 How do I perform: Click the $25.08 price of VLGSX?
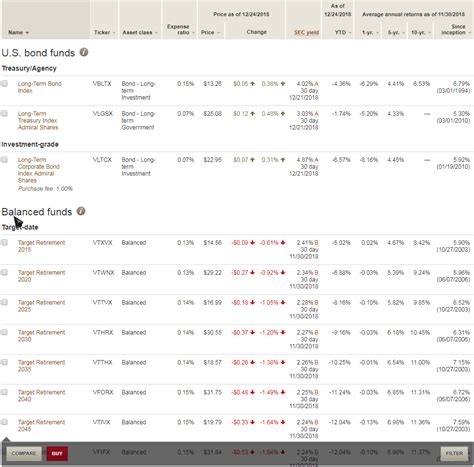pos(212,113)
